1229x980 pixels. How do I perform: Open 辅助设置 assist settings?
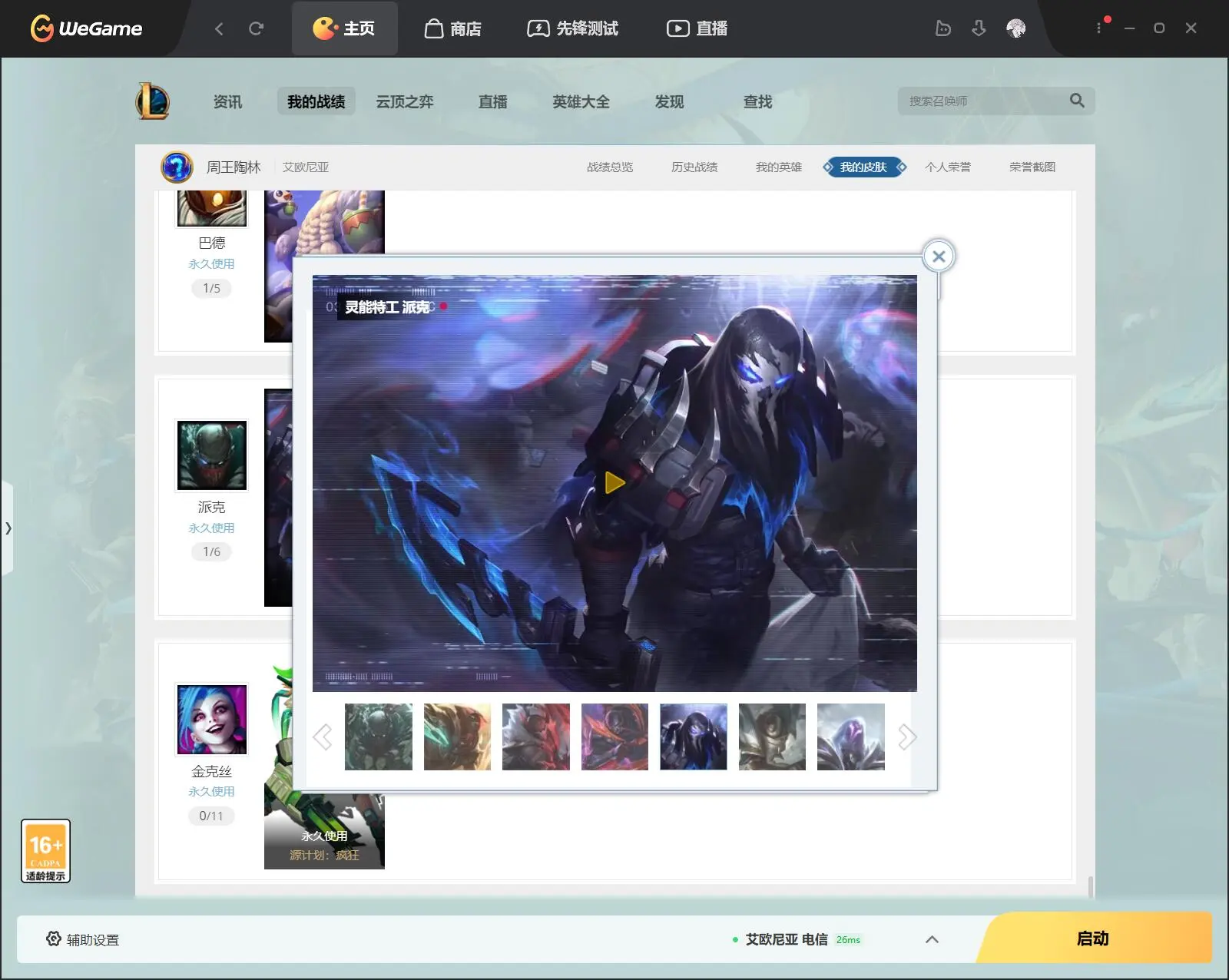point(83,939)
